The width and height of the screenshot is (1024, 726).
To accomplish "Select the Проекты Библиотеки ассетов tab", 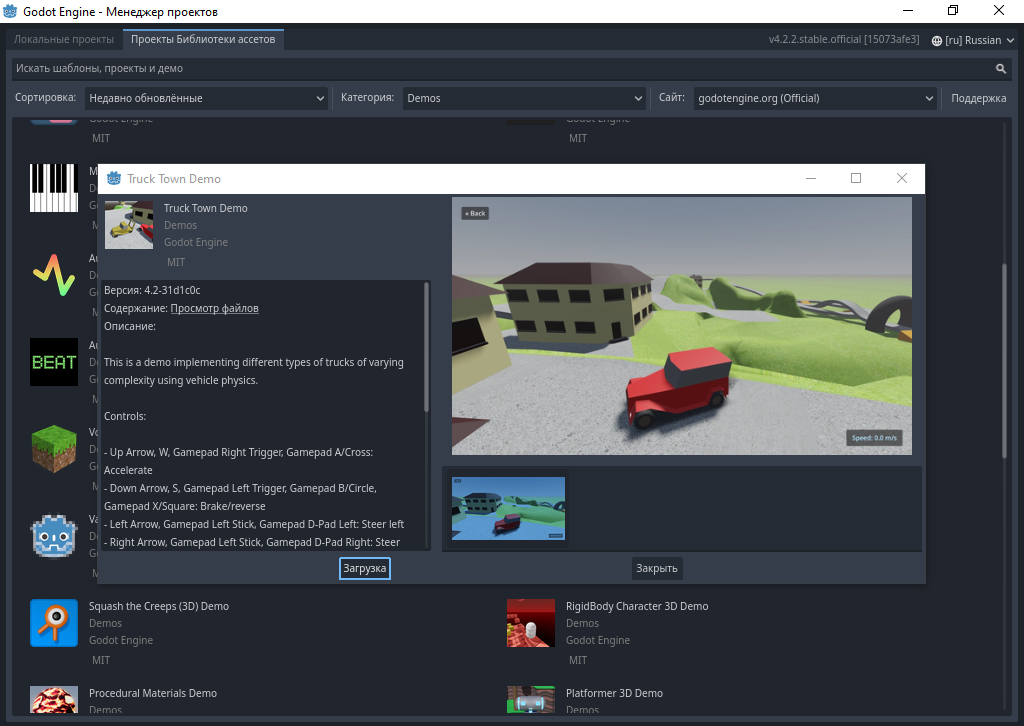I will tap(203, 40).
